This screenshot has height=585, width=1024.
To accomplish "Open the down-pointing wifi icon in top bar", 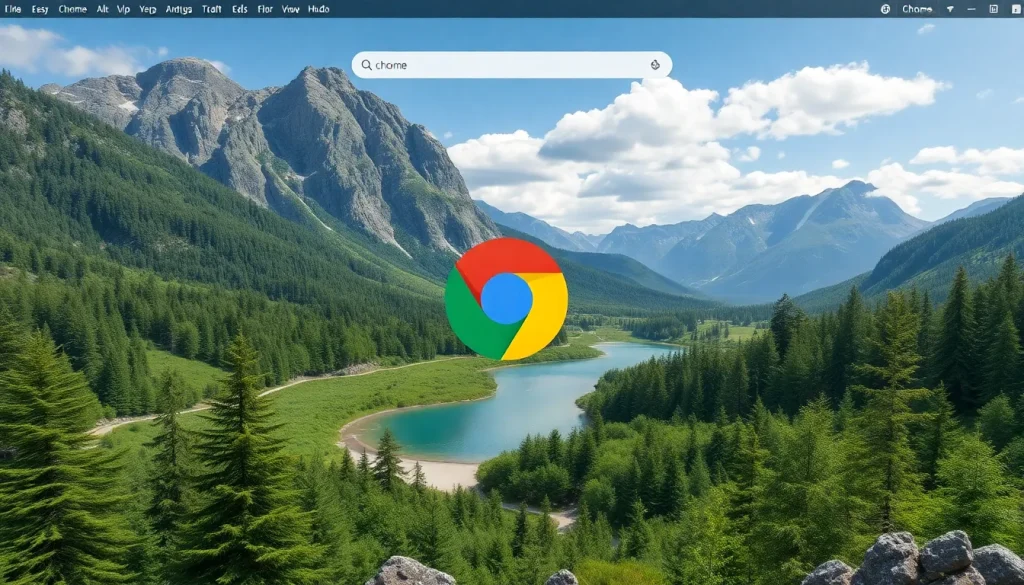I will [950, 9].
